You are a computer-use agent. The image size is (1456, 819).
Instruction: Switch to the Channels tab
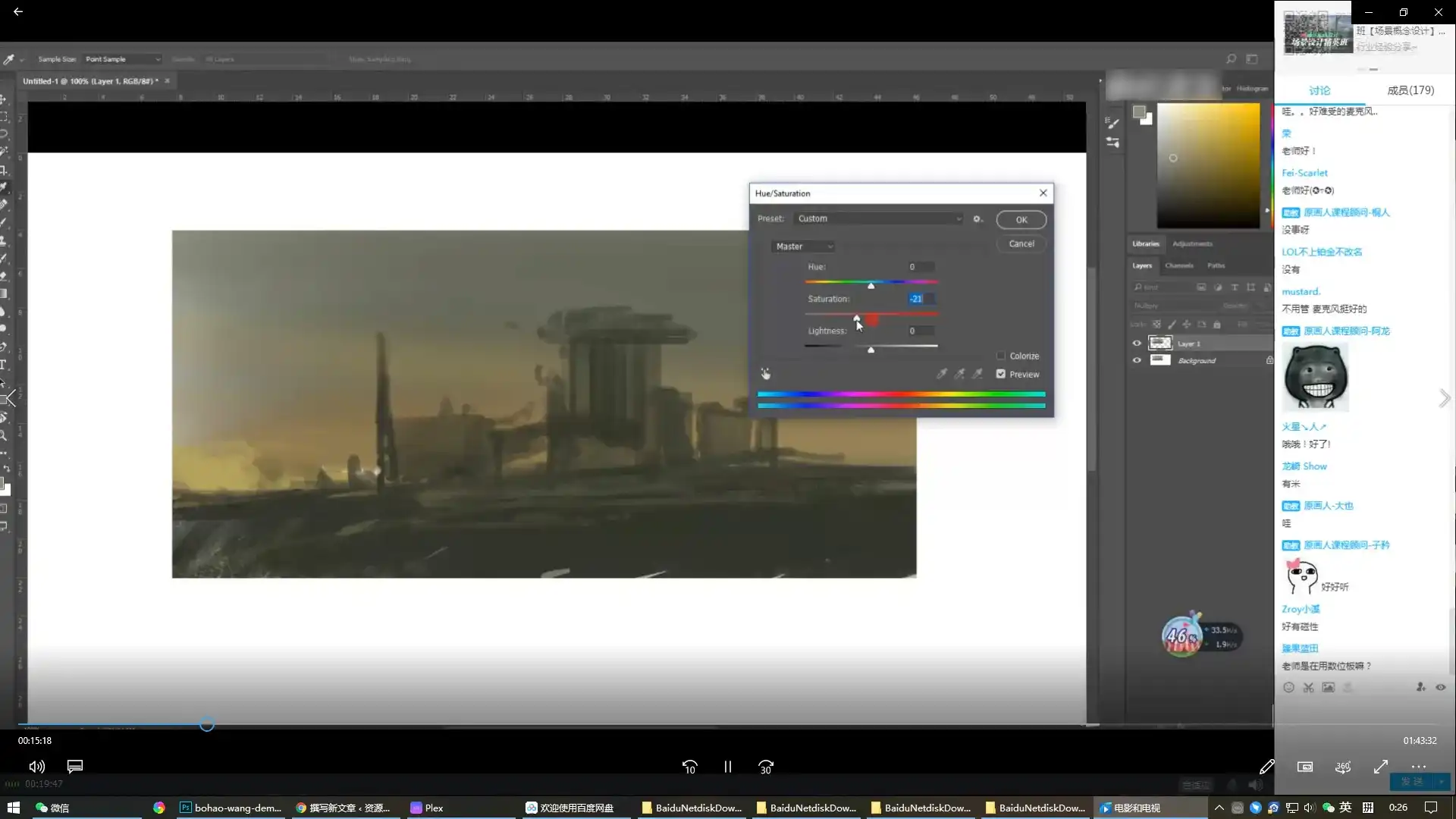[x=1178, y=265]
